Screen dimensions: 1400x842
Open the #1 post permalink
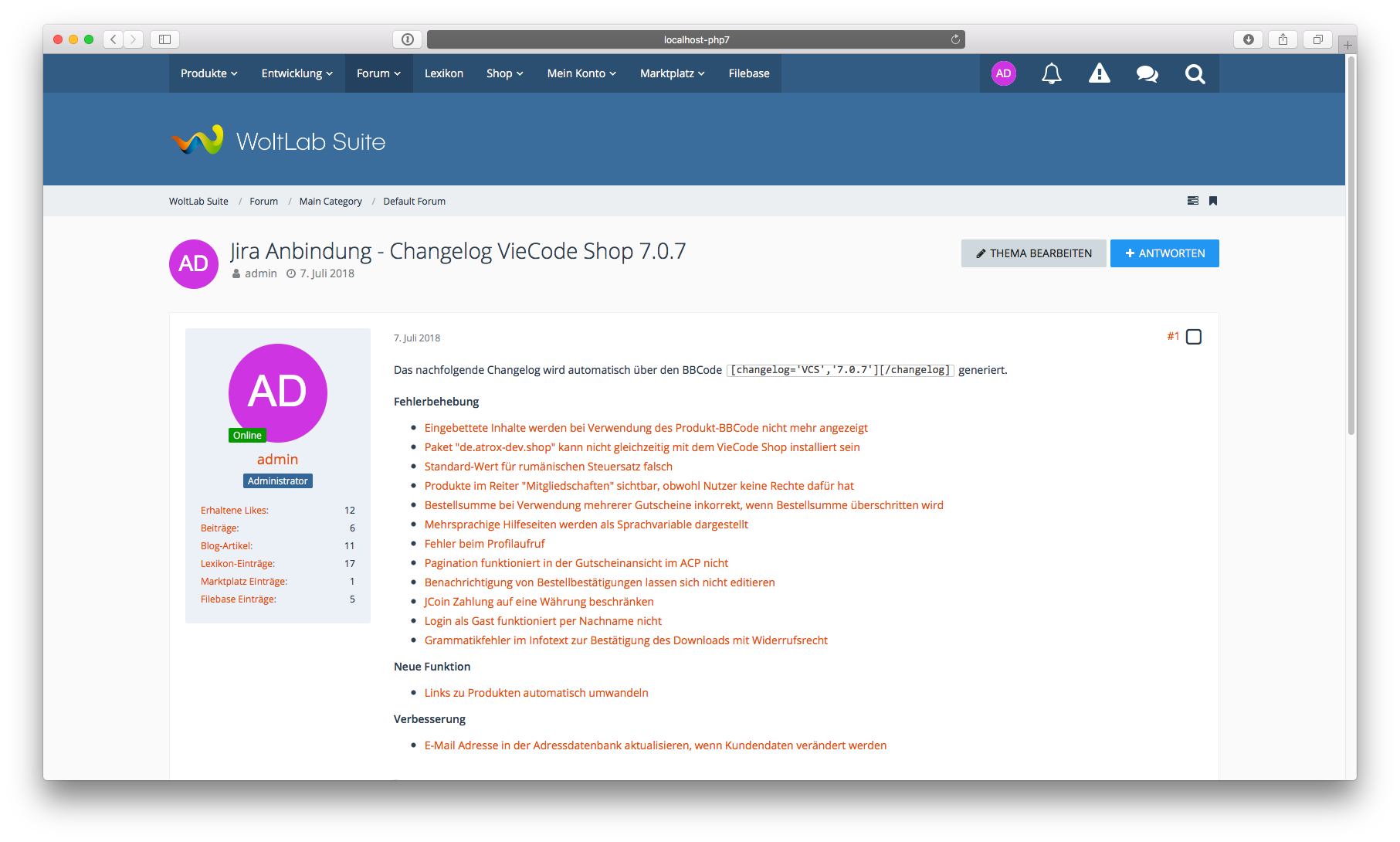click(1173, 337)
